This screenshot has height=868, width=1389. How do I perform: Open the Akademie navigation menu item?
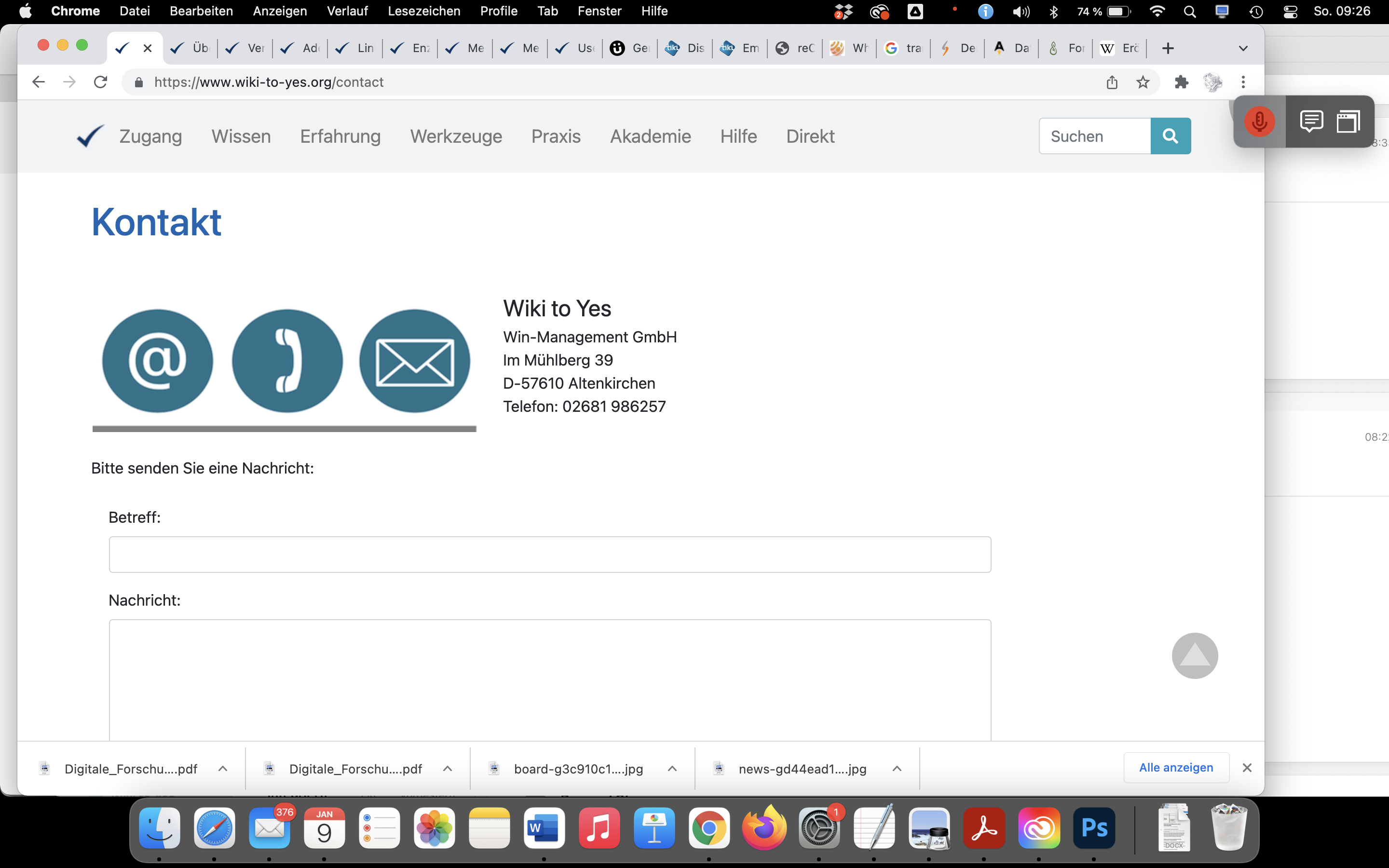(x=650, y=136)
